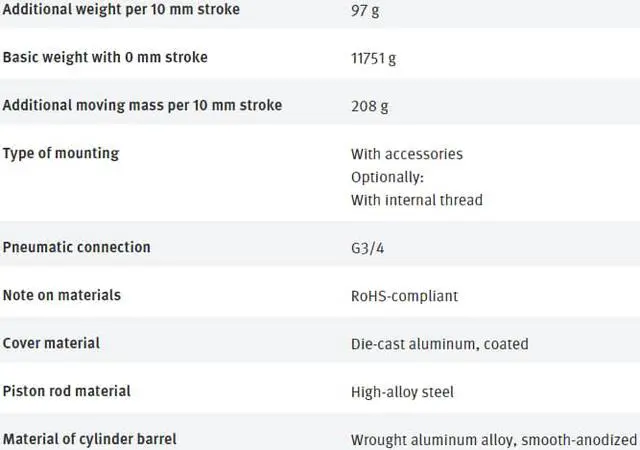Click the "Wrought aluminum alloy, smooth-anodized" value
Image resolution: width=640 pixels, height=450 pixels.
(493, 440)
